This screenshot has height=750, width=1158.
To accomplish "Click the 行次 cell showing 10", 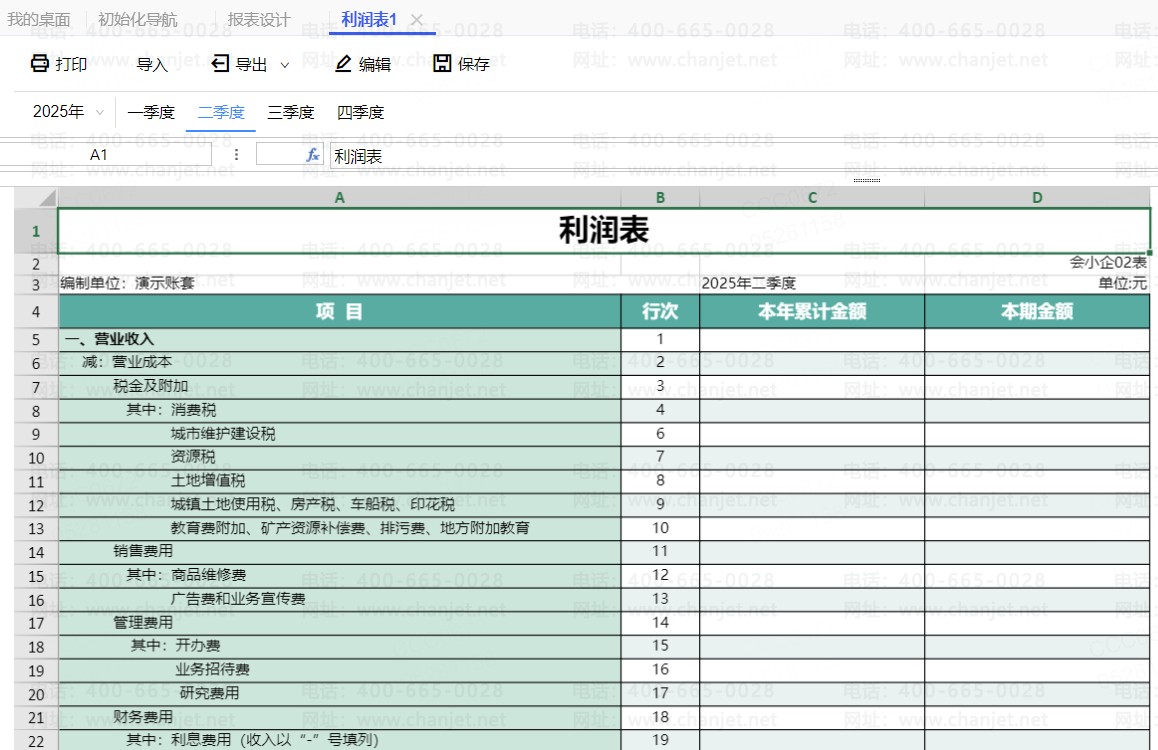I will pos(660,529).
